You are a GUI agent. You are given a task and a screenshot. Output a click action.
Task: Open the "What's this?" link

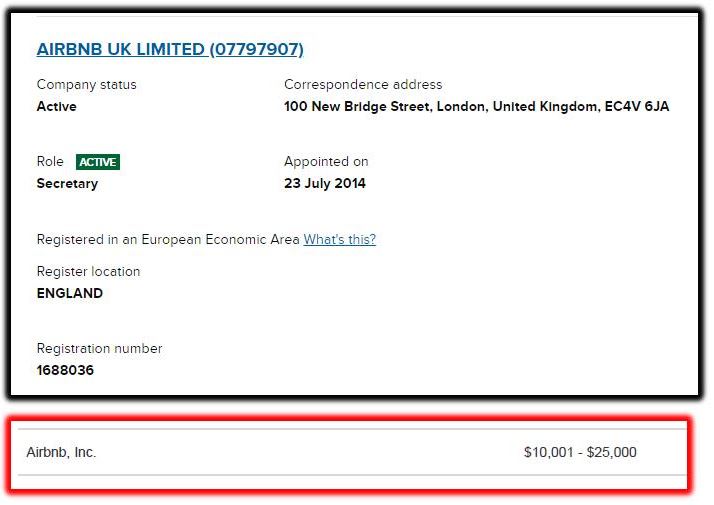340,240
